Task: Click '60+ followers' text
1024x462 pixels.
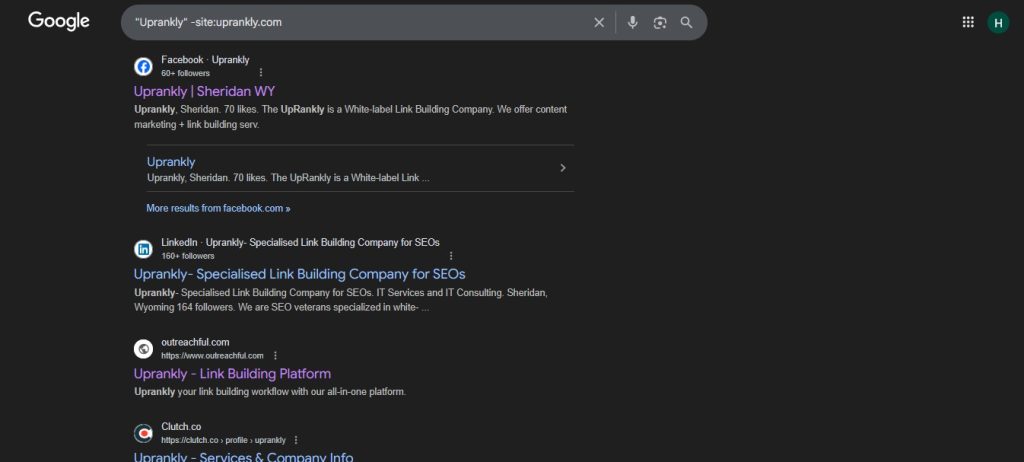Action: coord(185,73)
